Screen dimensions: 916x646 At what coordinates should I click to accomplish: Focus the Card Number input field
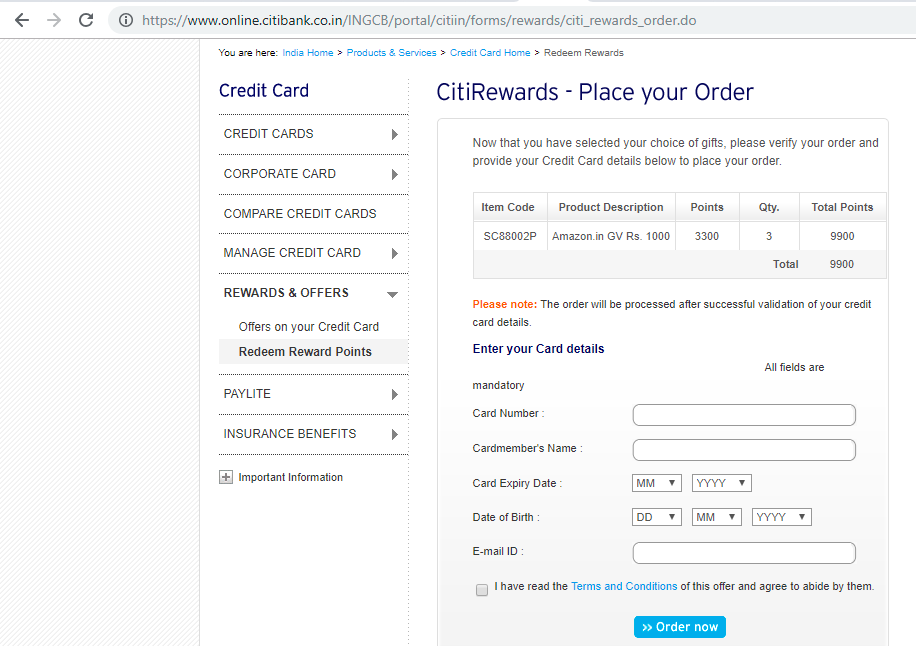coord(744,415)
